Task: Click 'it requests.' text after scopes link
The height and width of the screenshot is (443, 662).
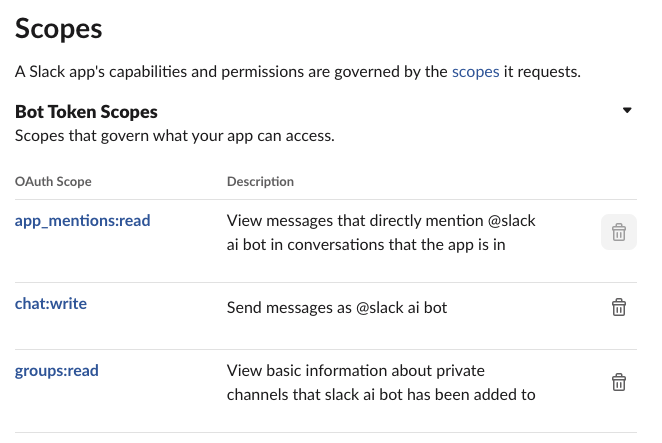Action: coord(542,72)
